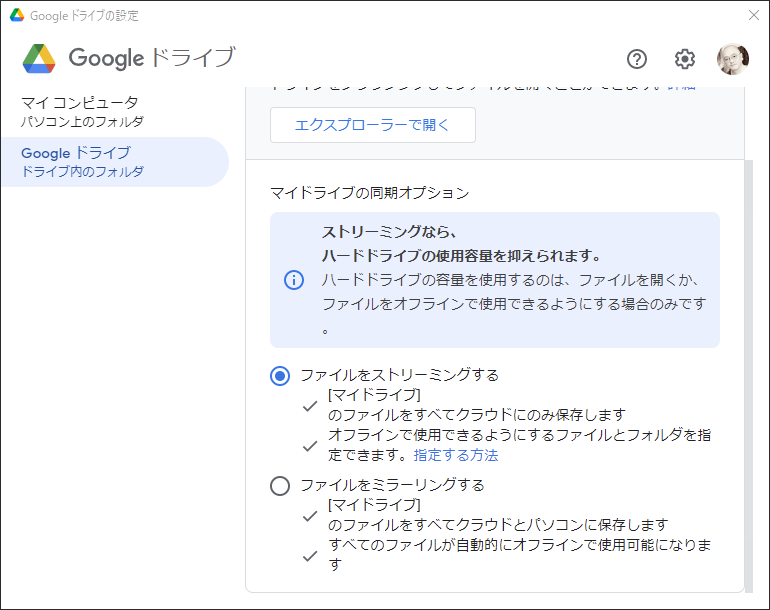The image size is (770, 610).
Task: Select Google ドライブ sidebar item
Action: (115, 162)
